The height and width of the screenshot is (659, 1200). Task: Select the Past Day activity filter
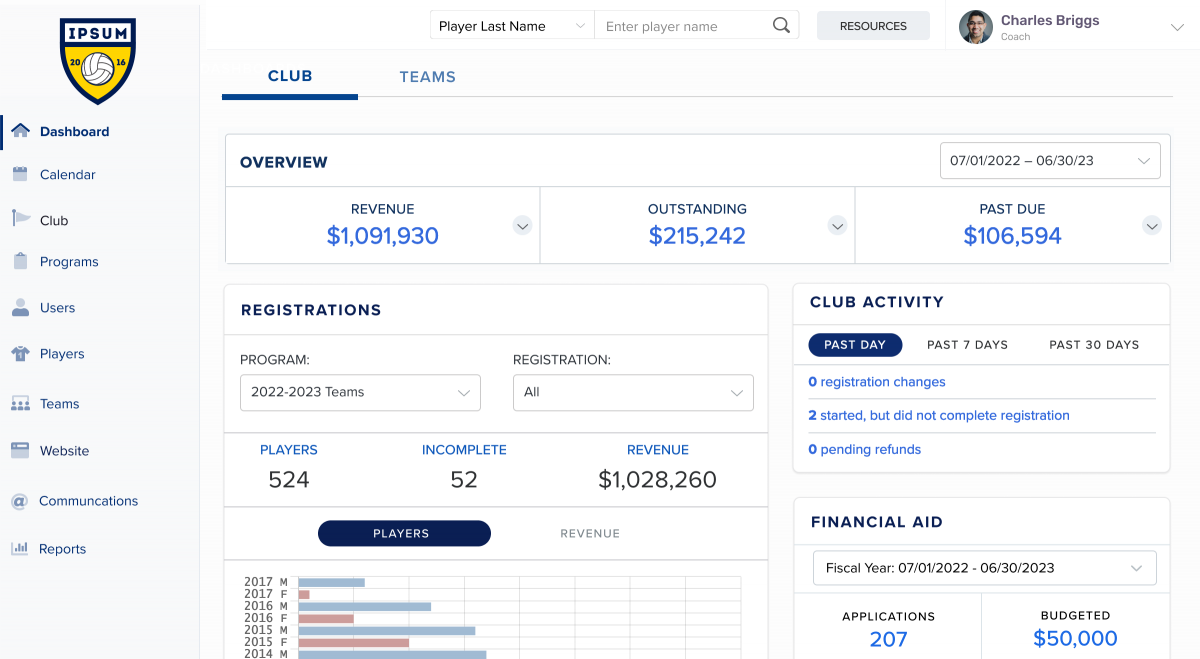(x=855, y=344)
